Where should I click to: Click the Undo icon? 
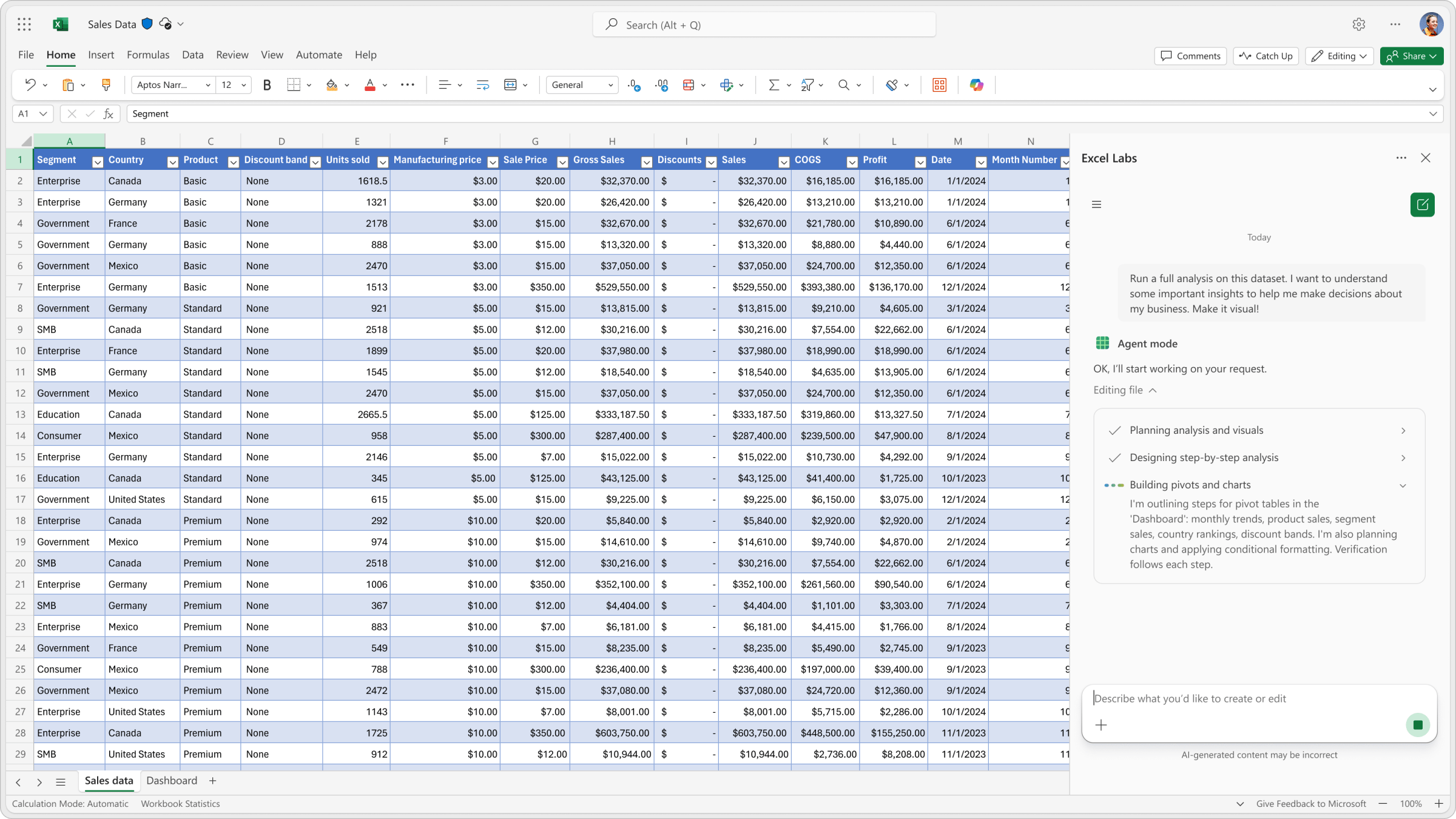pyautogui.click(x=29, y=85)
